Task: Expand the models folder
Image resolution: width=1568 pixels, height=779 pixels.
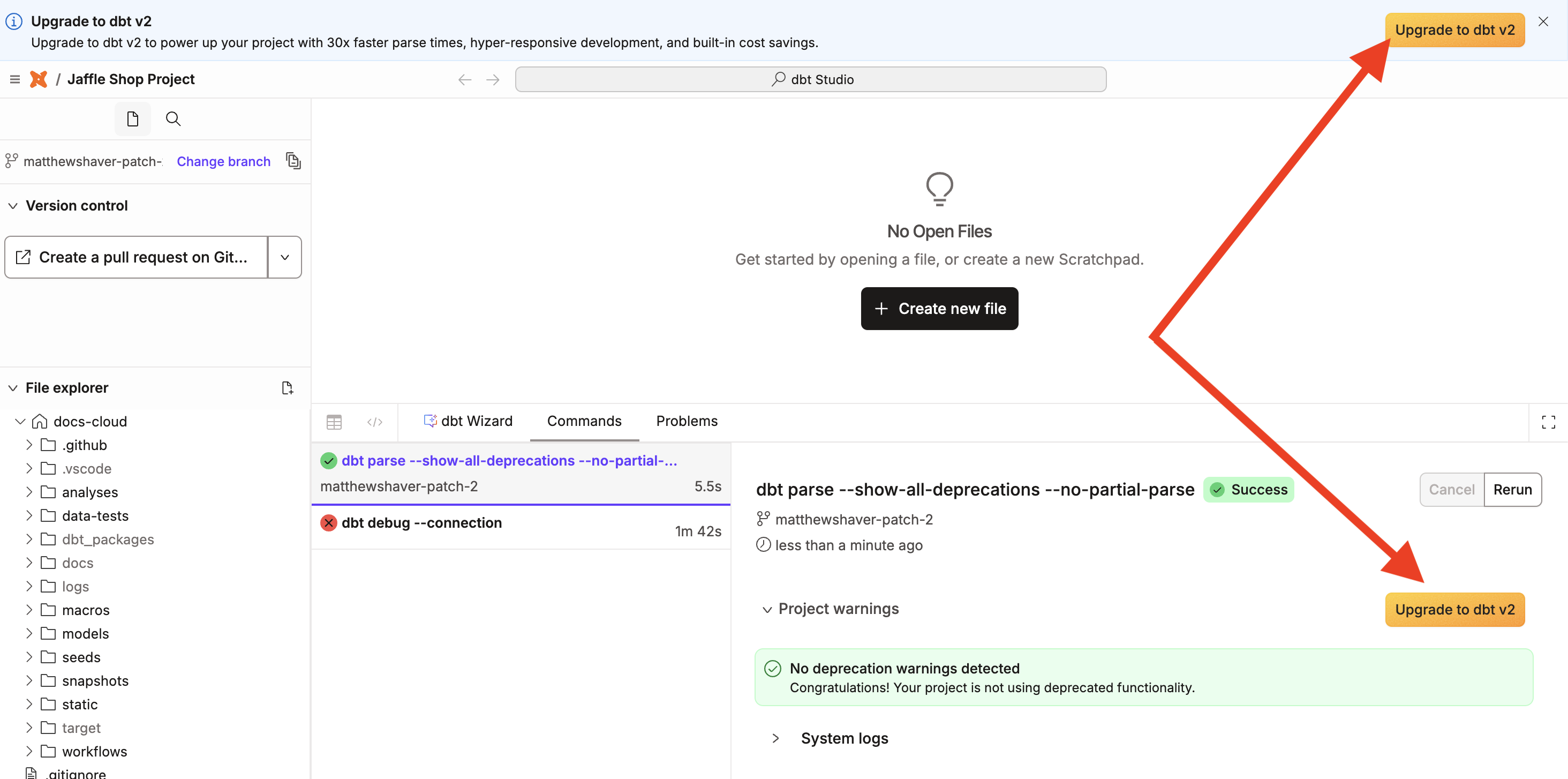Action: pos(29,633)
